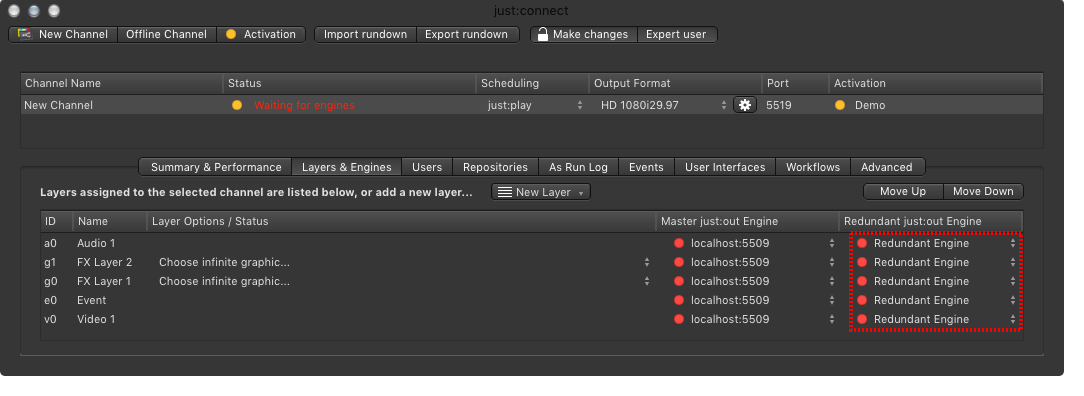This screenshot has height=396, width=1084.
Task: Click the channel table Port column header
Action: tap(795, 83)
